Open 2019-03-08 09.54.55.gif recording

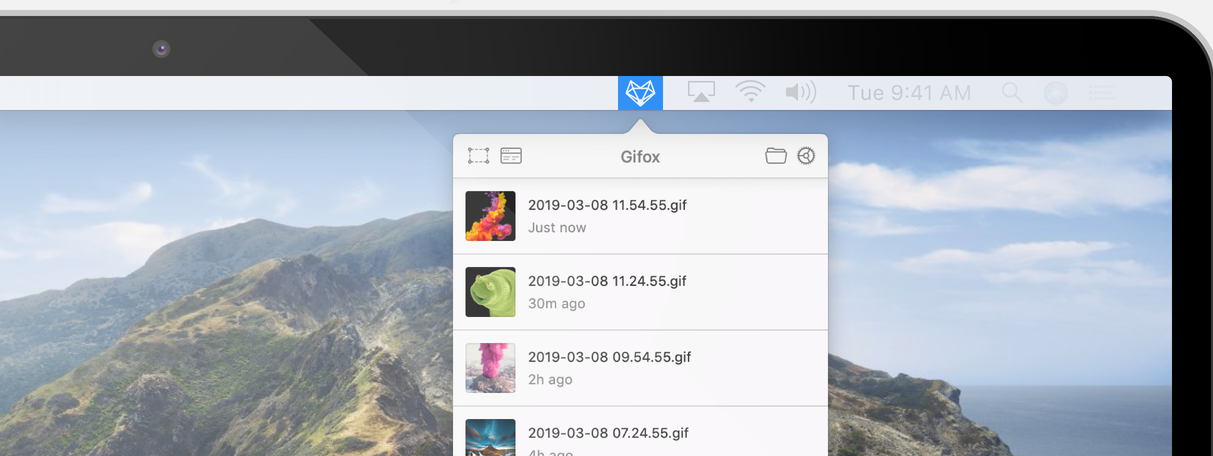pyautogui.click(x=640, y=368)
